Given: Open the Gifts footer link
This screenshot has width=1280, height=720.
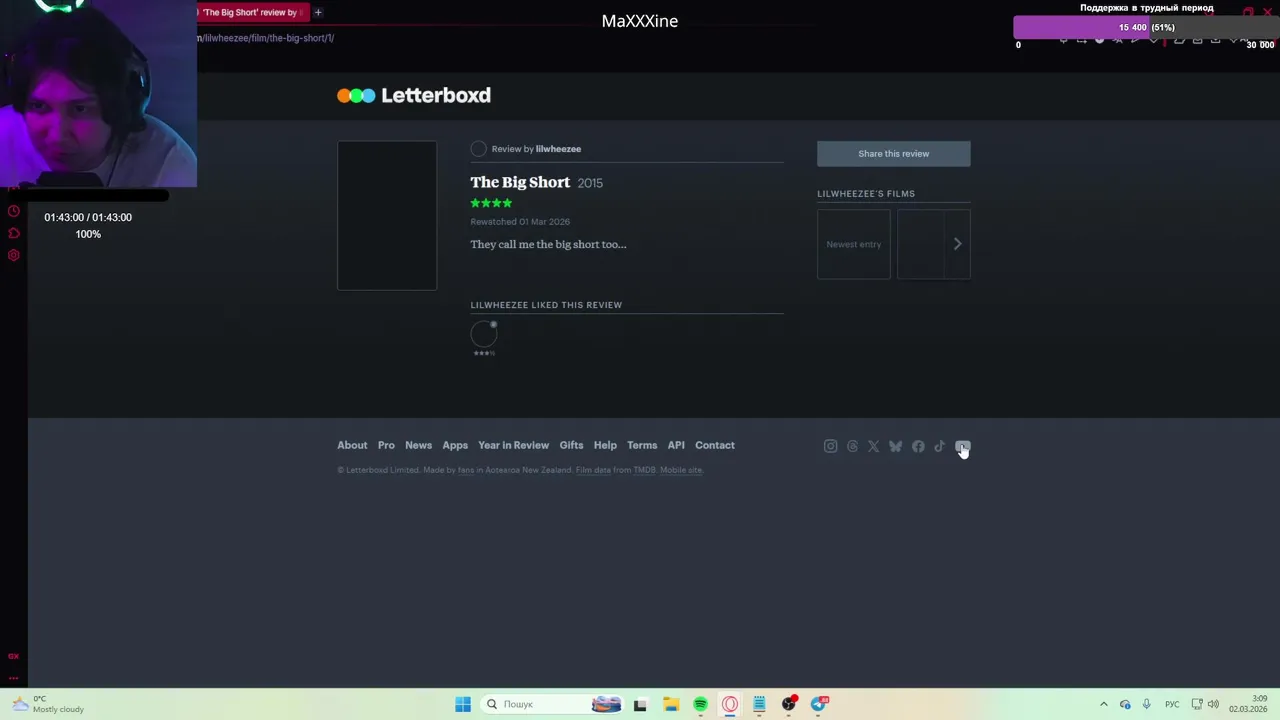Looking at the screenshot, I should click(x=571, y=445).
